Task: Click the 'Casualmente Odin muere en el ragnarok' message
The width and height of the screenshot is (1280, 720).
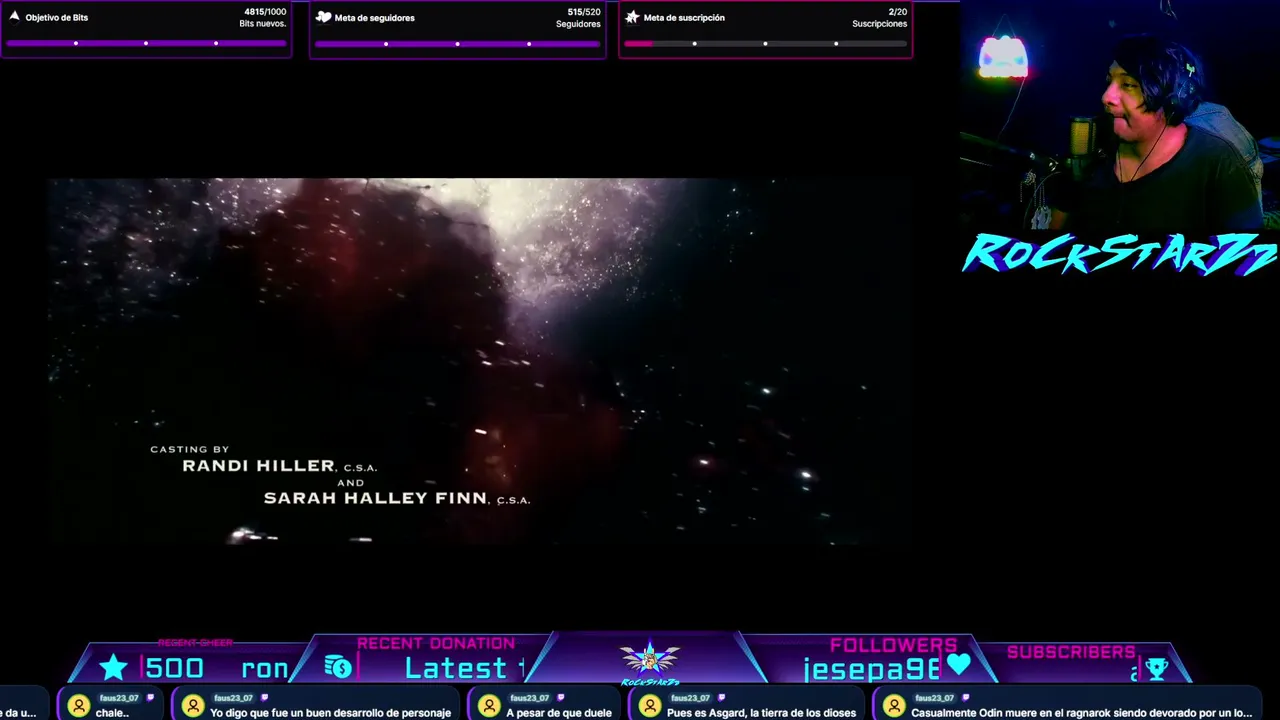Action: tap(1081, 713)
